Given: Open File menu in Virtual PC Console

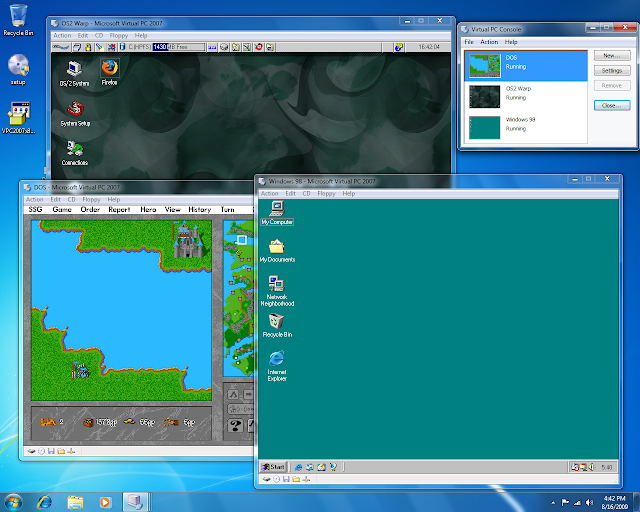Looking at the screenshot, I should [x=469, y=42].
